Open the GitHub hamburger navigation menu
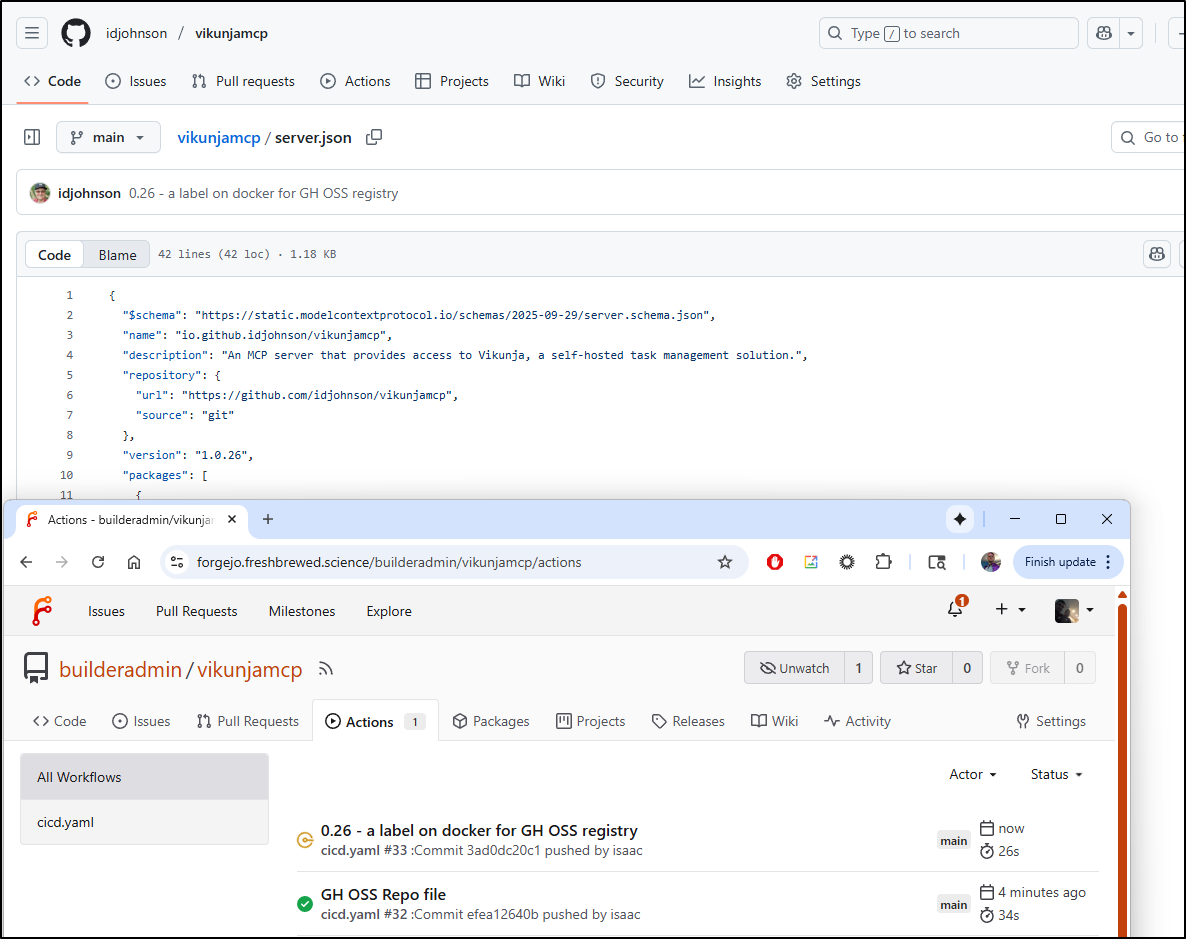Viewport: 1186px width, 939px height. tap(32, 33)
